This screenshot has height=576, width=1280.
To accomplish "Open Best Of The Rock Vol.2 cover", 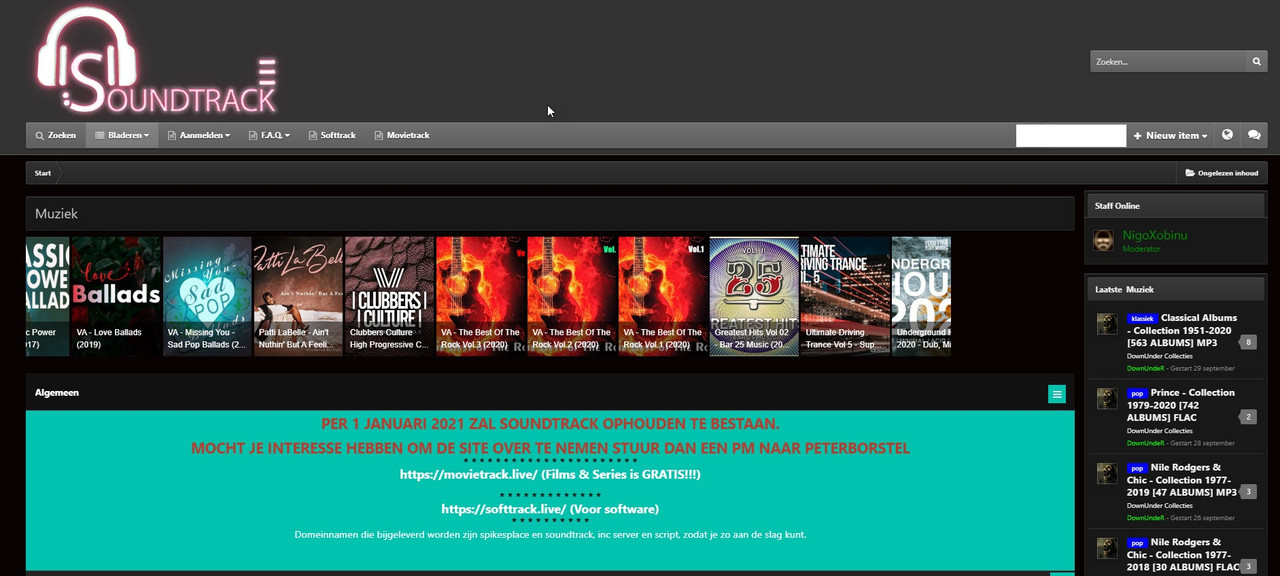I will pos(571,296).
